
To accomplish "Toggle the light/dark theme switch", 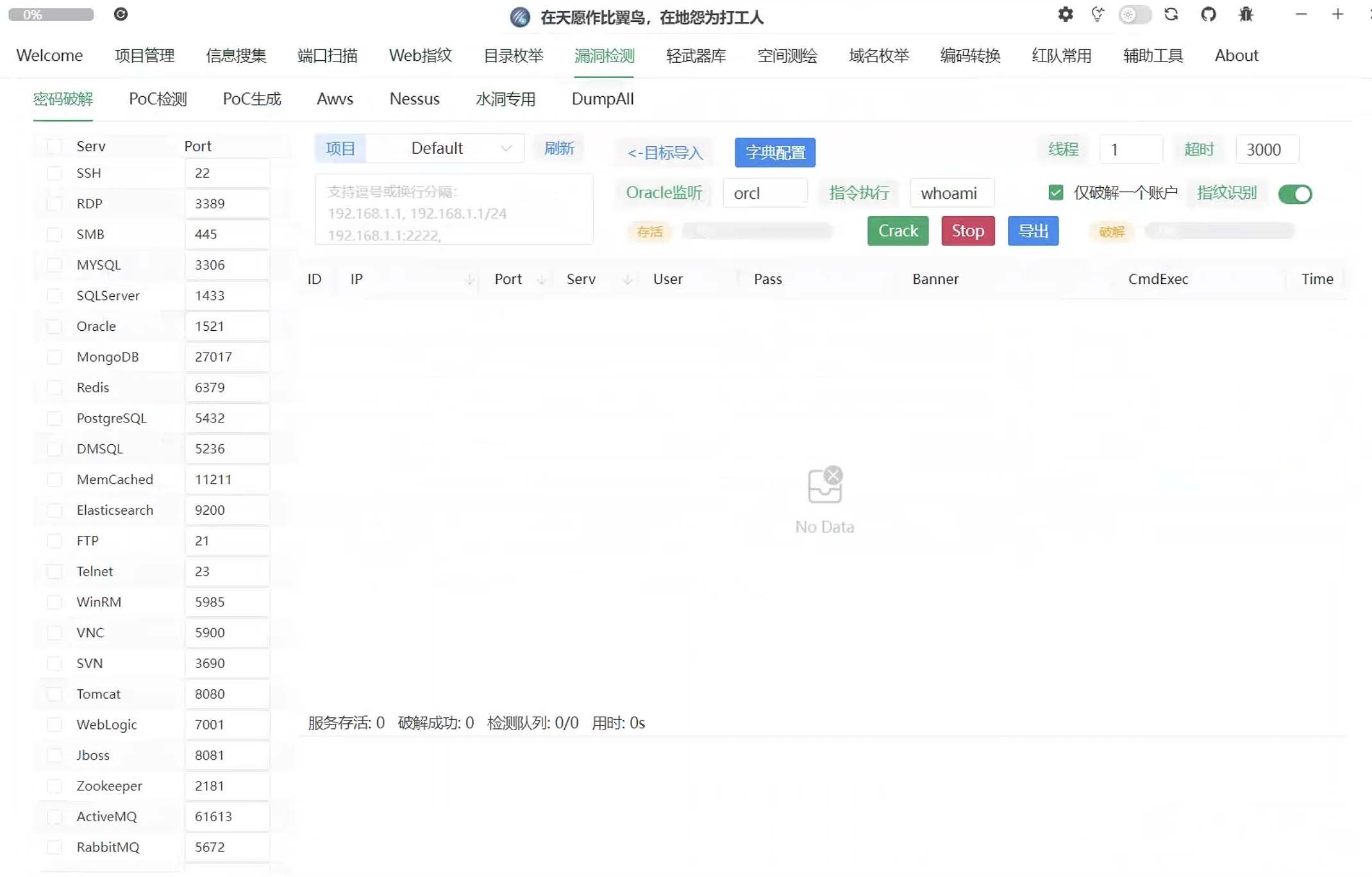I will point(1135,14).
